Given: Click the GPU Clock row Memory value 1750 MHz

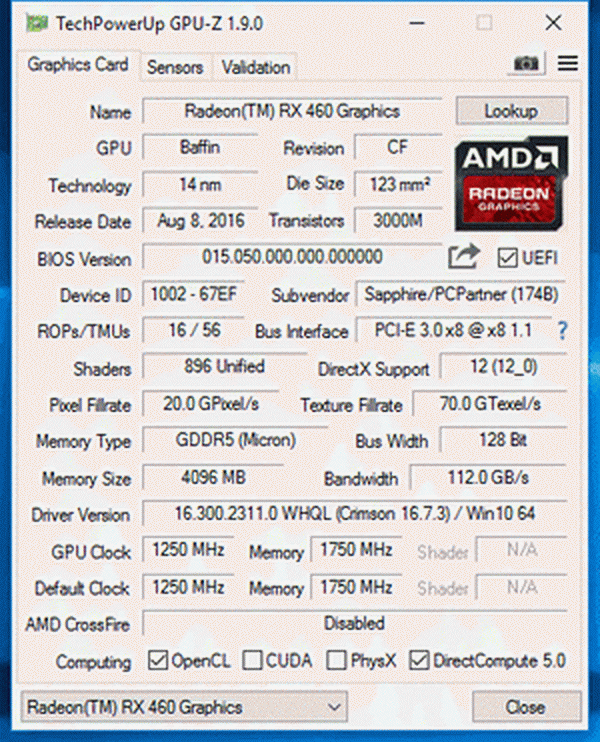Looking at the screenshot, I should pos(356,550).
